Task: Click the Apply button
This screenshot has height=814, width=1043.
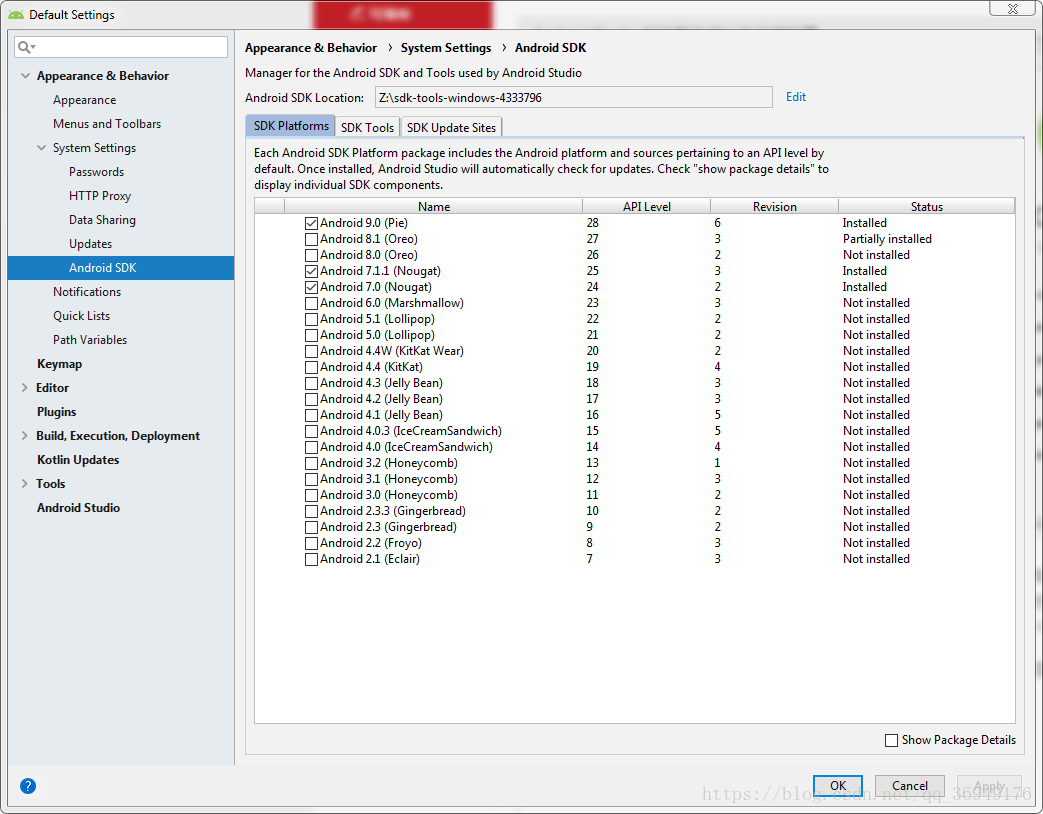Action: 988,786
